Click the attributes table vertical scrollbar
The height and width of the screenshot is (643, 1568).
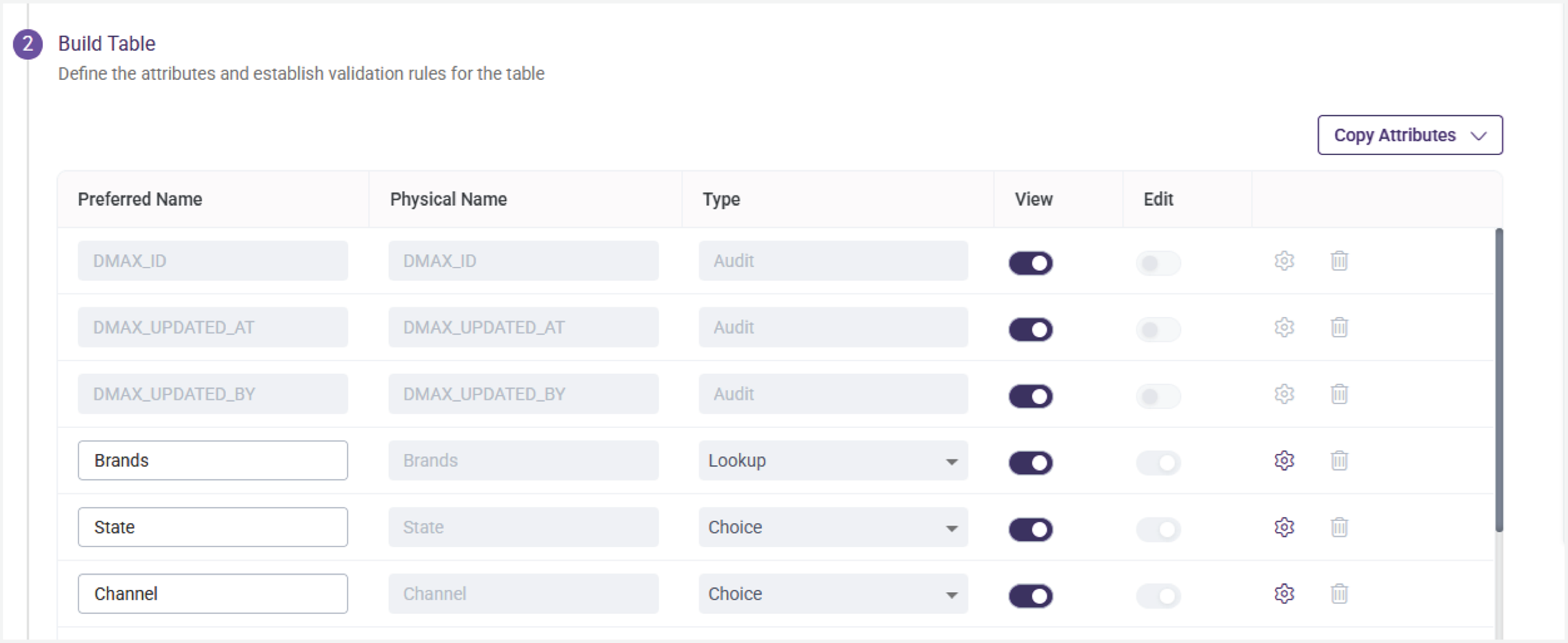tap(1498, 379)
